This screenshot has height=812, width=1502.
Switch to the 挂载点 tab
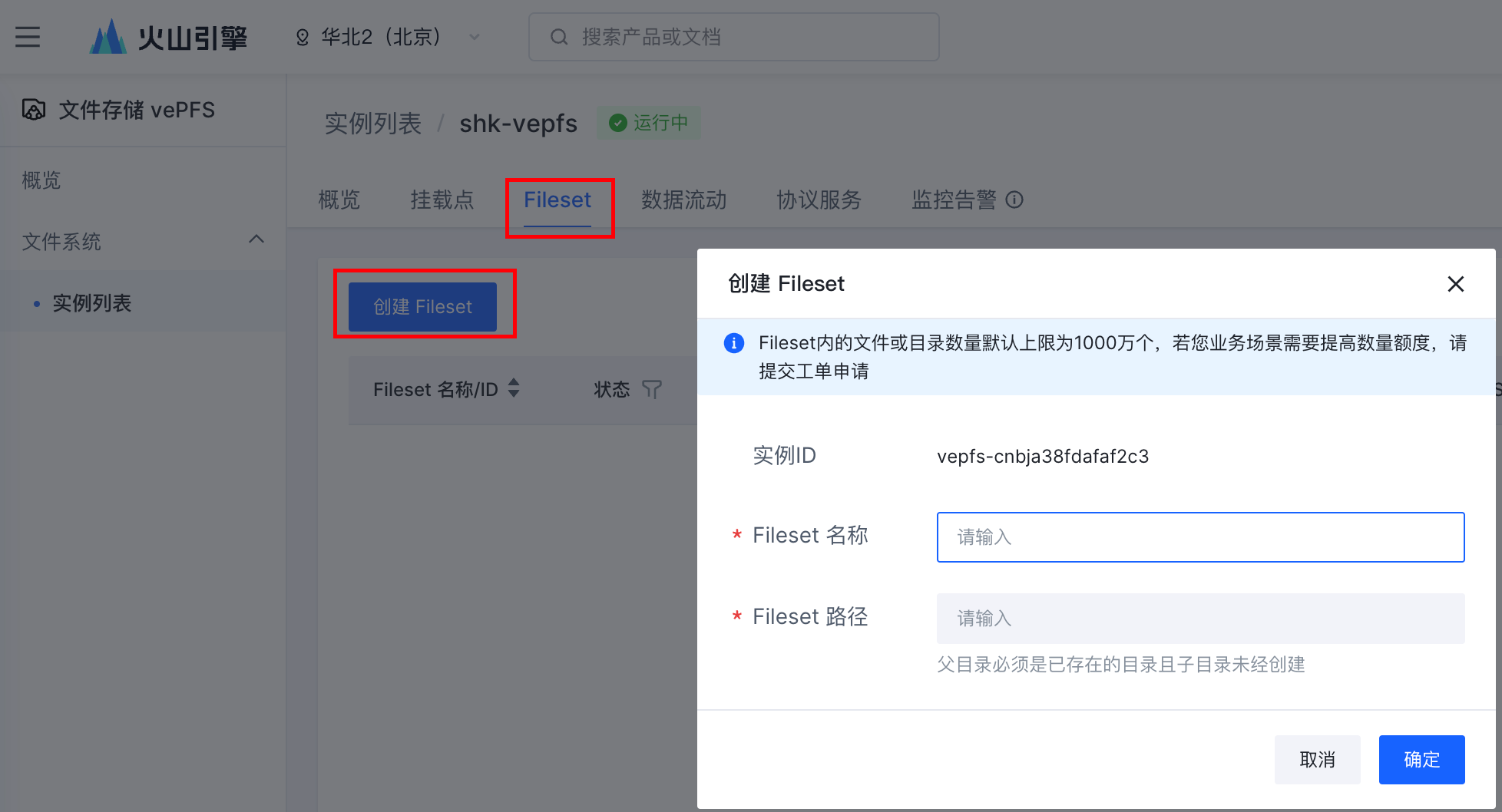pos(442,200)
